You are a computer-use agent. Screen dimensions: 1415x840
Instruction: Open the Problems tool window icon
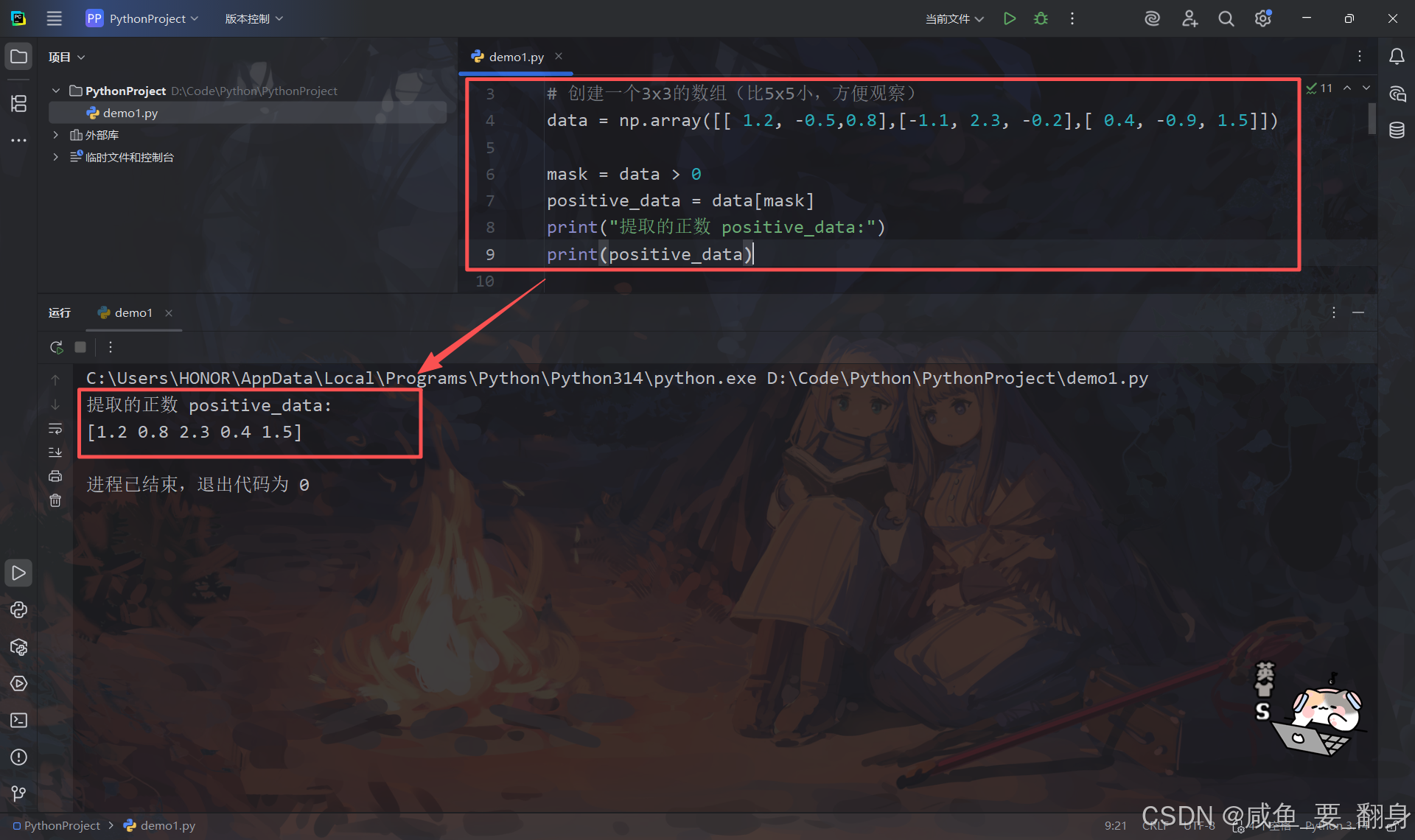point(18,757)
